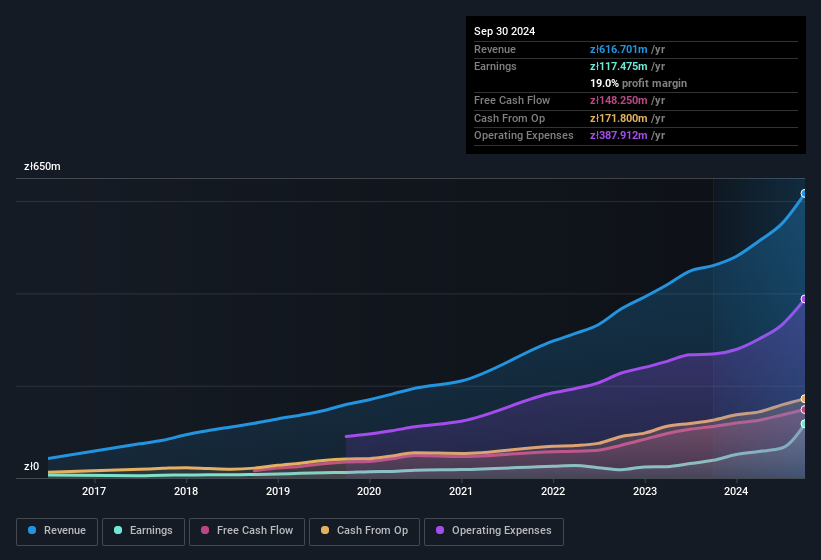The image size is (821, 560).
Task: Click the 2024 x-axis label
Action: (736, 491)
